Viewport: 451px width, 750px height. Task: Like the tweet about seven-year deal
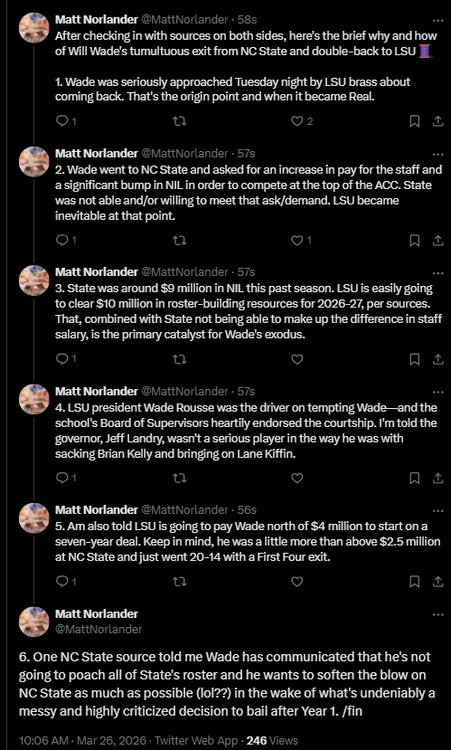[297, 582]
